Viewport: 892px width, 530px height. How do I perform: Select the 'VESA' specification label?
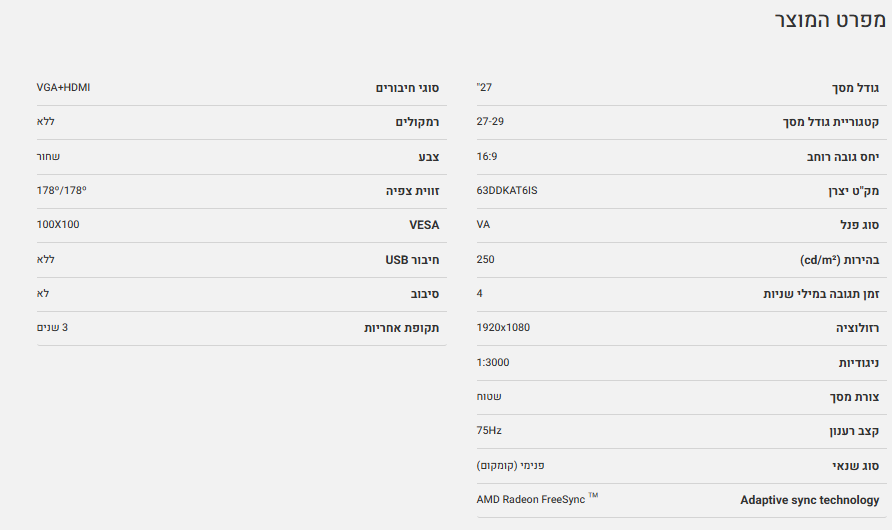coord(424,226)
